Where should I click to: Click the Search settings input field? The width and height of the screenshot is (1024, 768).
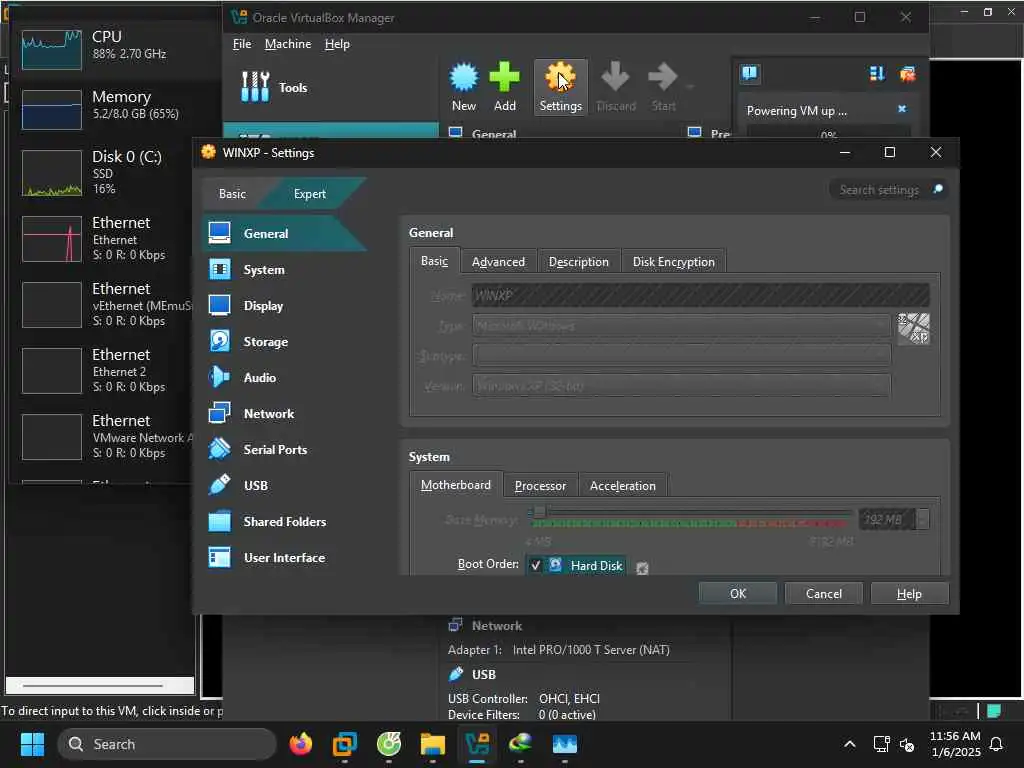coord(878,189)
